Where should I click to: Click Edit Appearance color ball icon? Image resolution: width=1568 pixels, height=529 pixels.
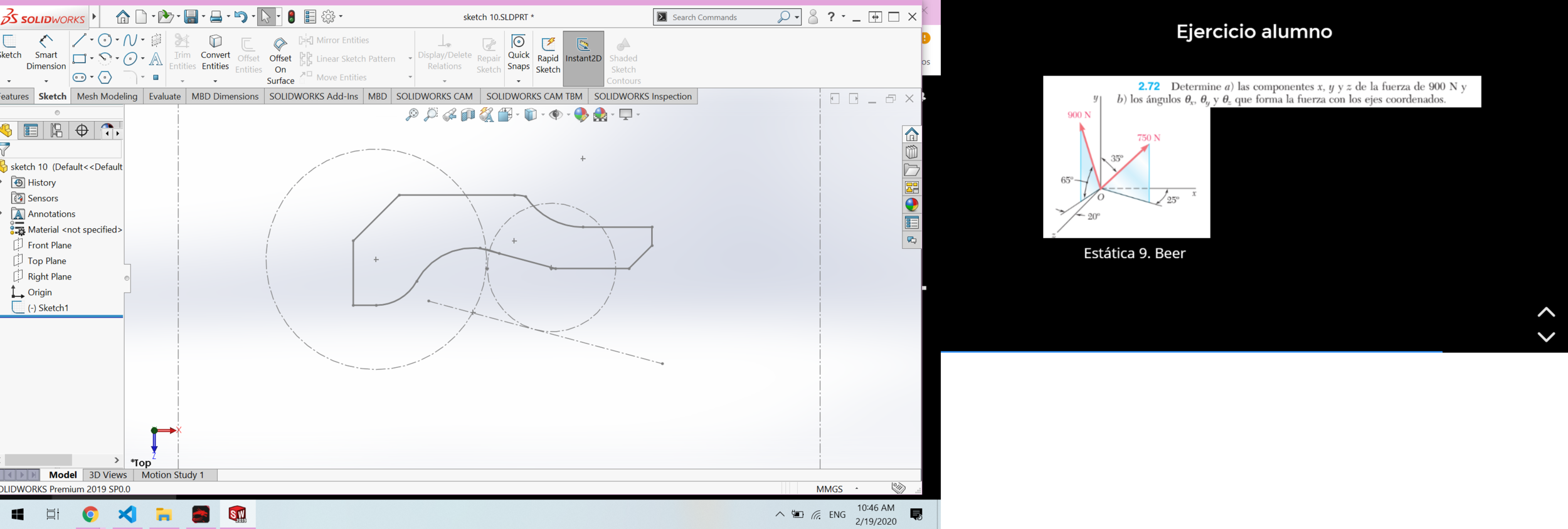click(x=581, y=115)
